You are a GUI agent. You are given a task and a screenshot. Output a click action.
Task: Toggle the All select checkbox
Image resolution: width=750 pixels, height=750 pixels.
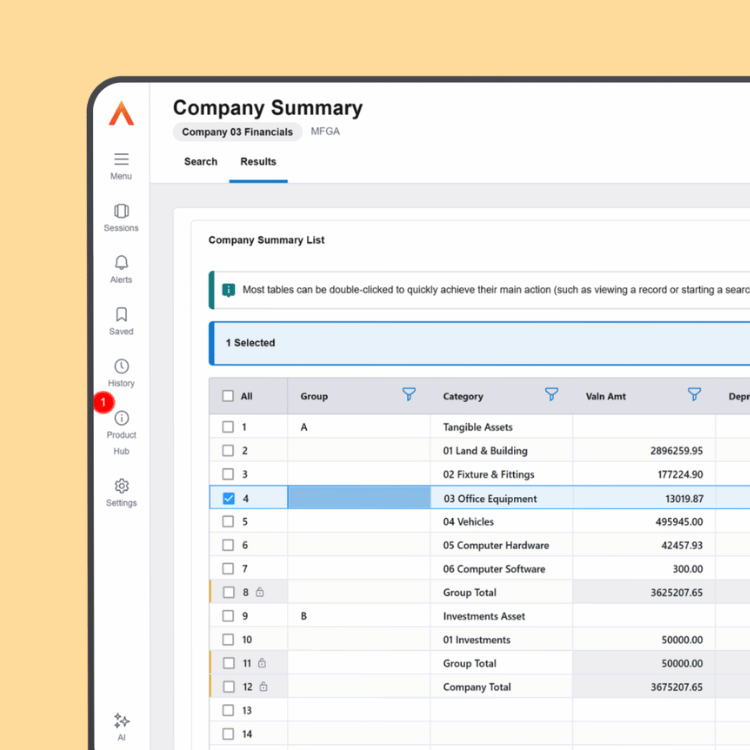228,396
